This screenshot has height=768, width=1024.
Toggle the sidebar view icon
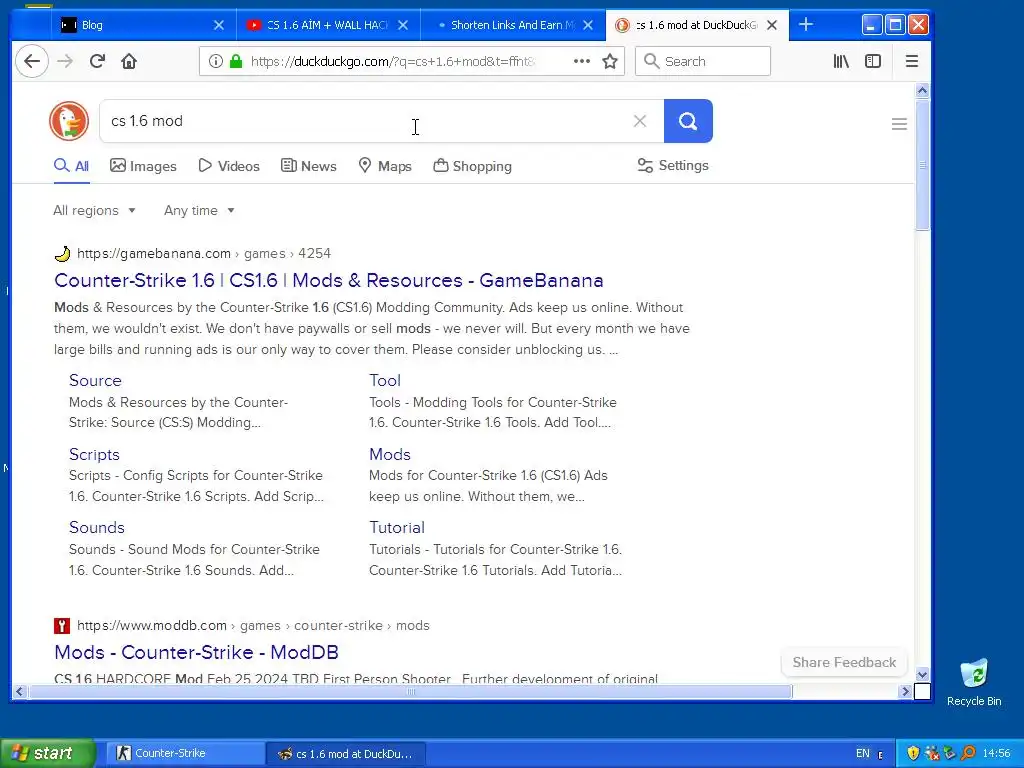pos(873,61)
